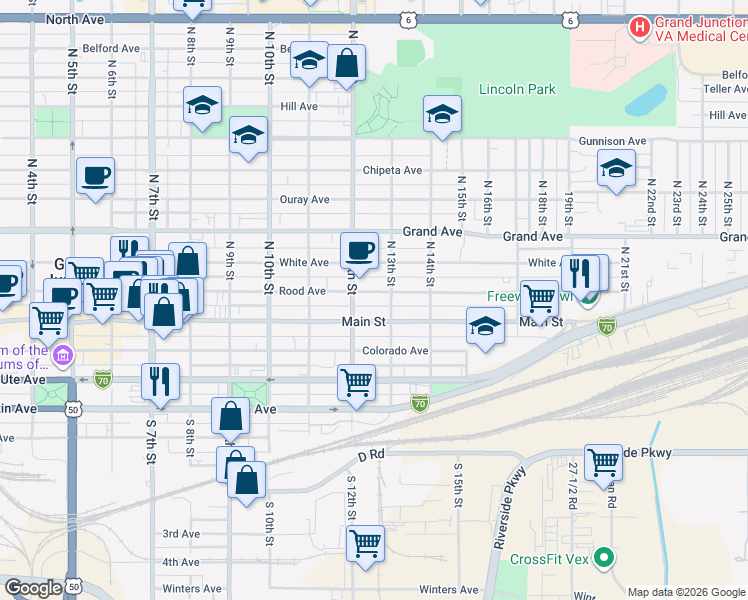Click the purple museum pin
The width and height of the screenshot is (748, 600).
[x=63, y=356]
